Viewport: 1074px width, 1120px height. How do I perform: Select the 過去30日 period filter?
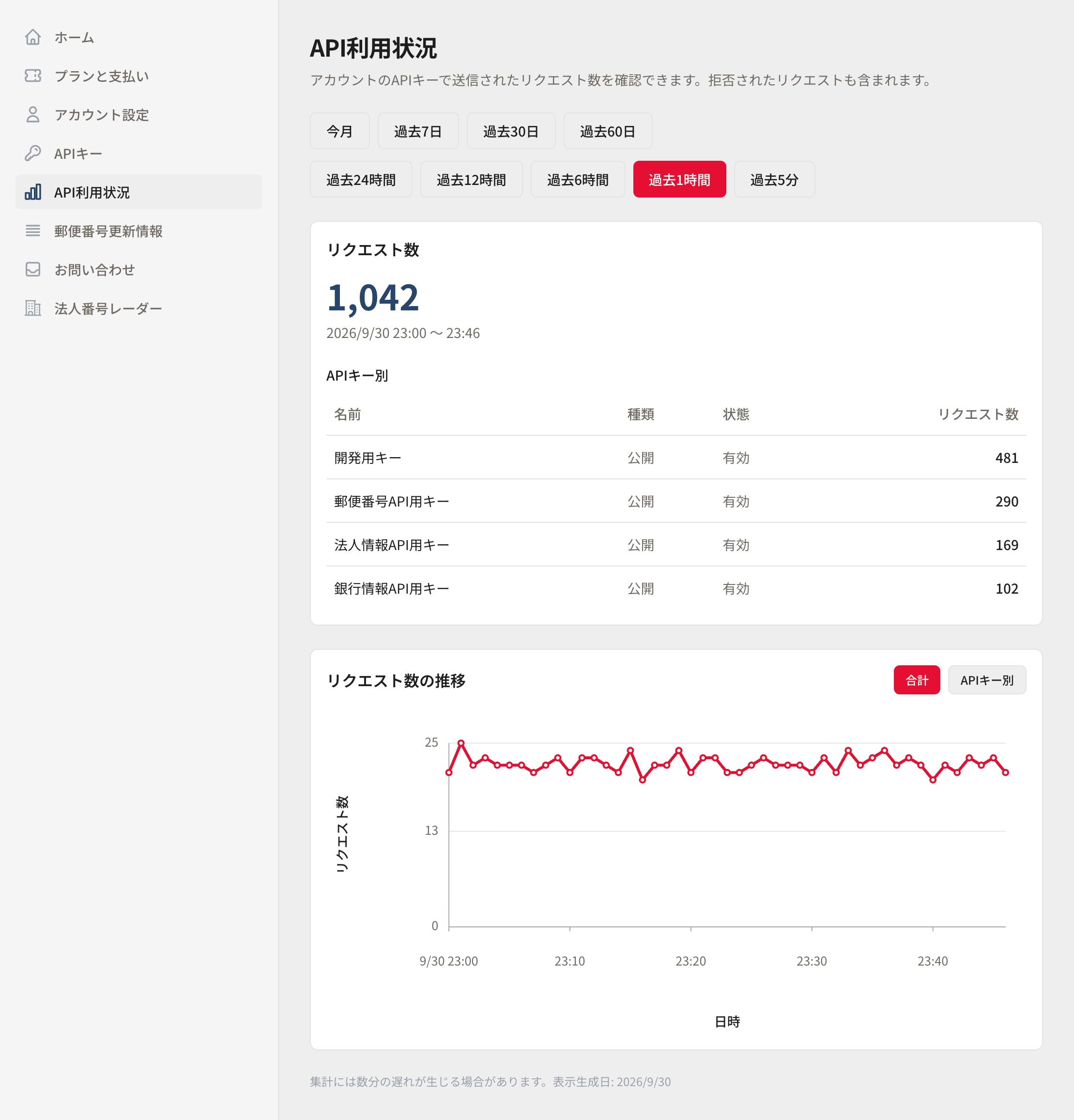click(510, 131)
